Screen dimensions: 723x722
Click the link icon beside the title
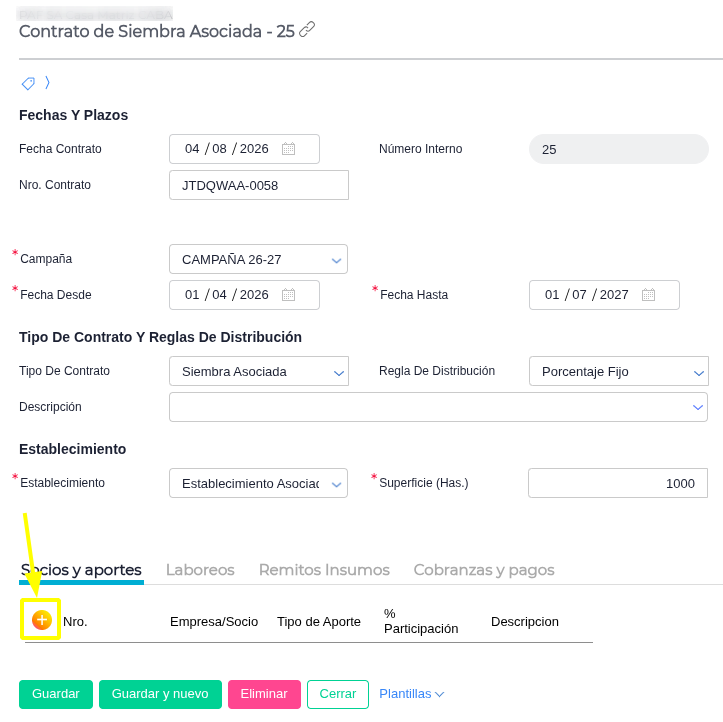(307, 30)
